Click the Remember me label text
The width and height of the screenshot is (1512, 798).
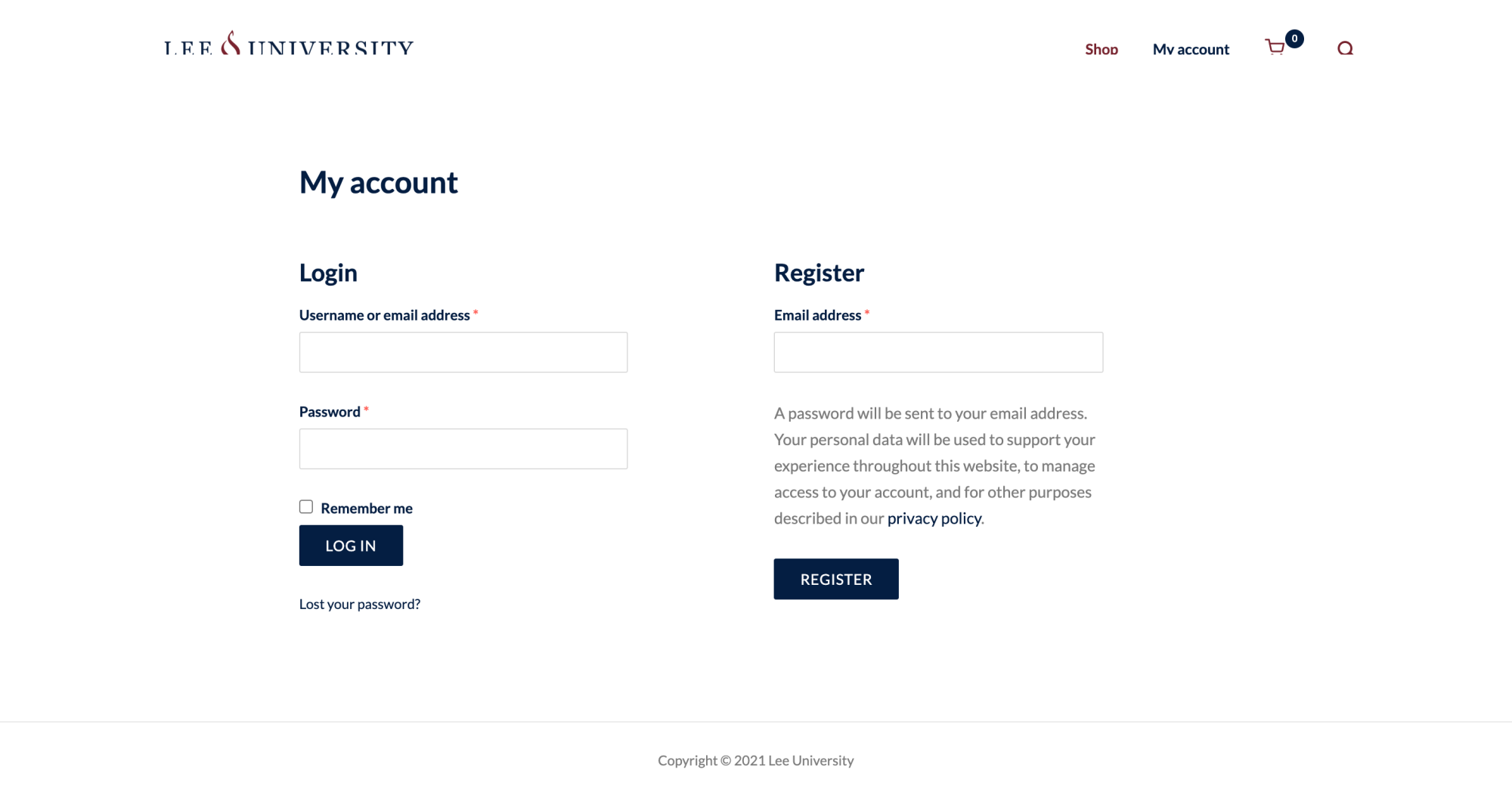tap(367, 509)
